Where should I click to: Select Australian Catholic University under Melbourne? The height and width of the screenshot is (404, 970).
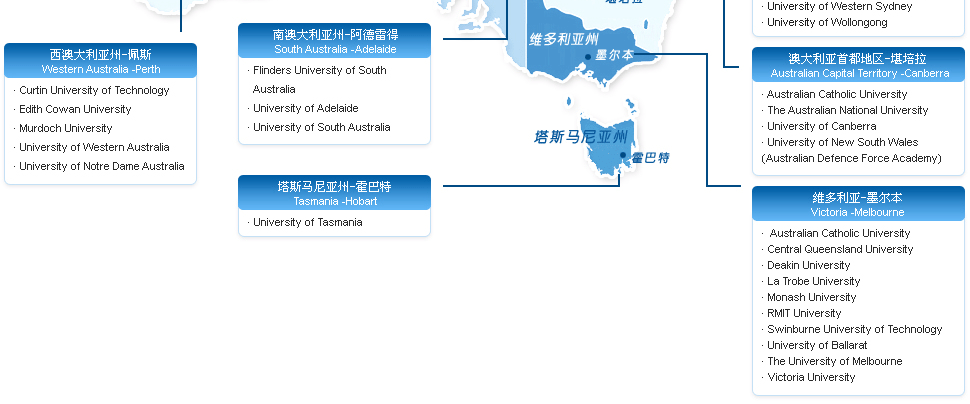839,234
